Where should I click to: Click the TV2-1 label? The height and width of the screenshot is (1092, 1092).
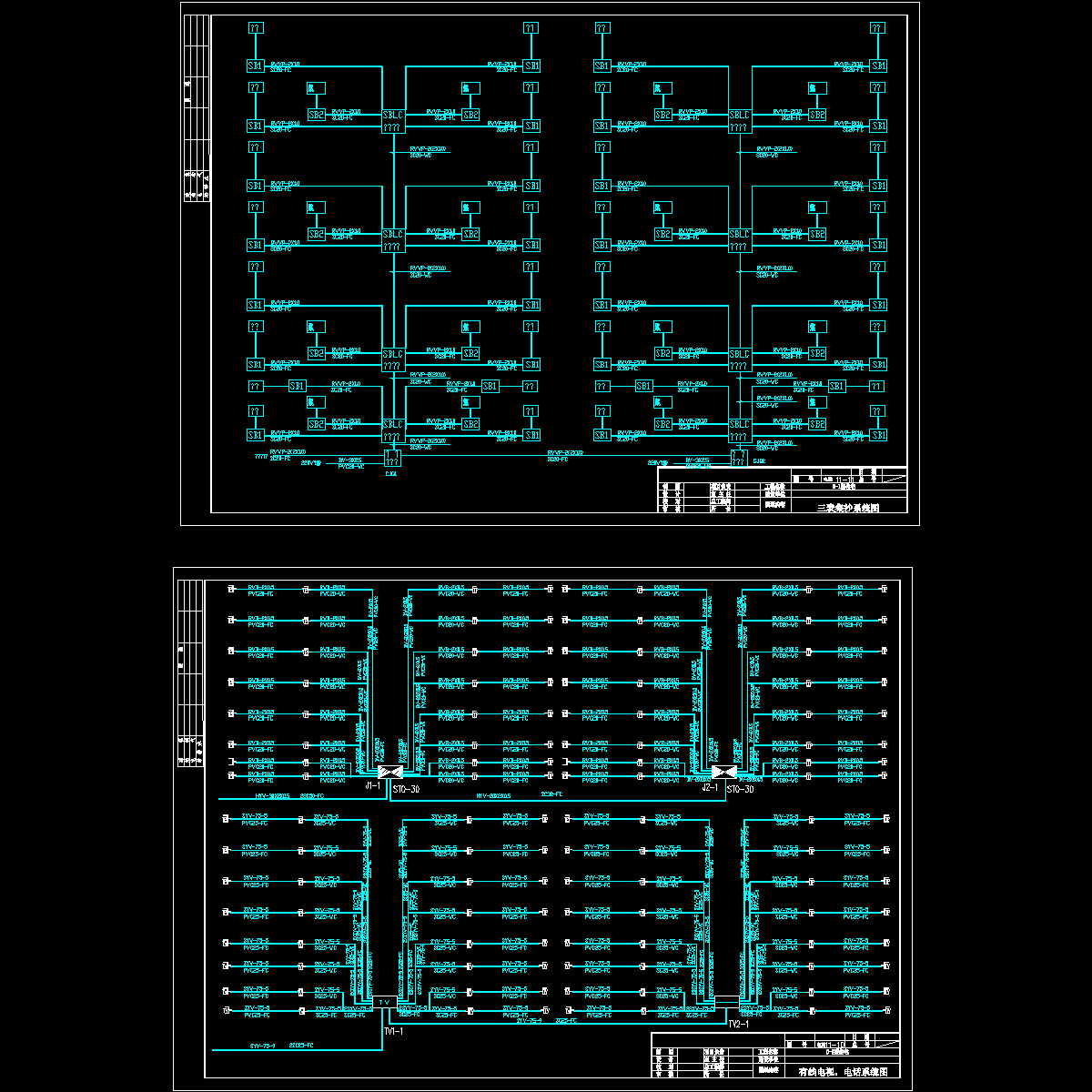(x=738, y=1024)
